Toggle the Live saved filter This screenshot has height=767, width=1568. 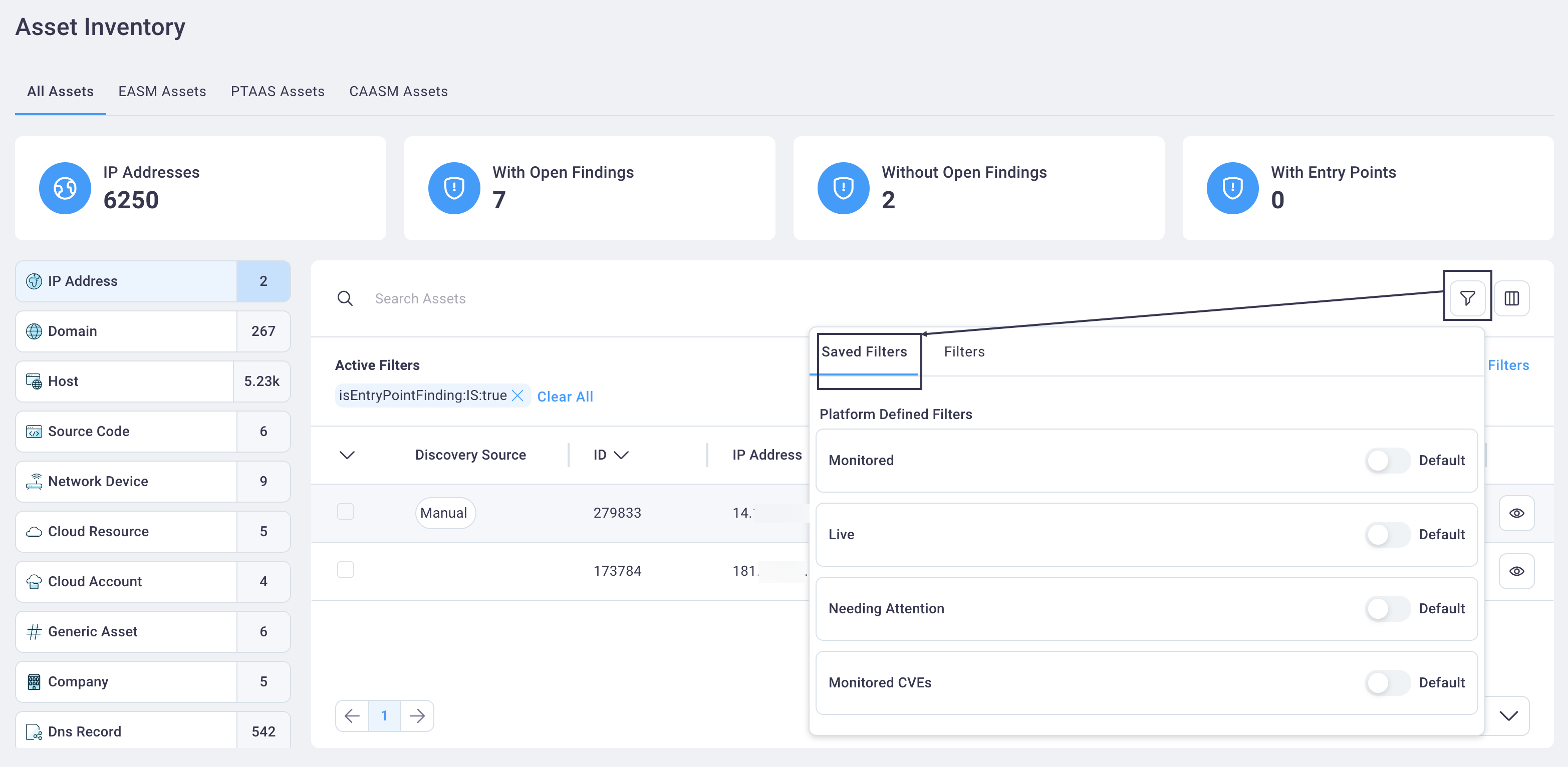tap(1387, 535)
